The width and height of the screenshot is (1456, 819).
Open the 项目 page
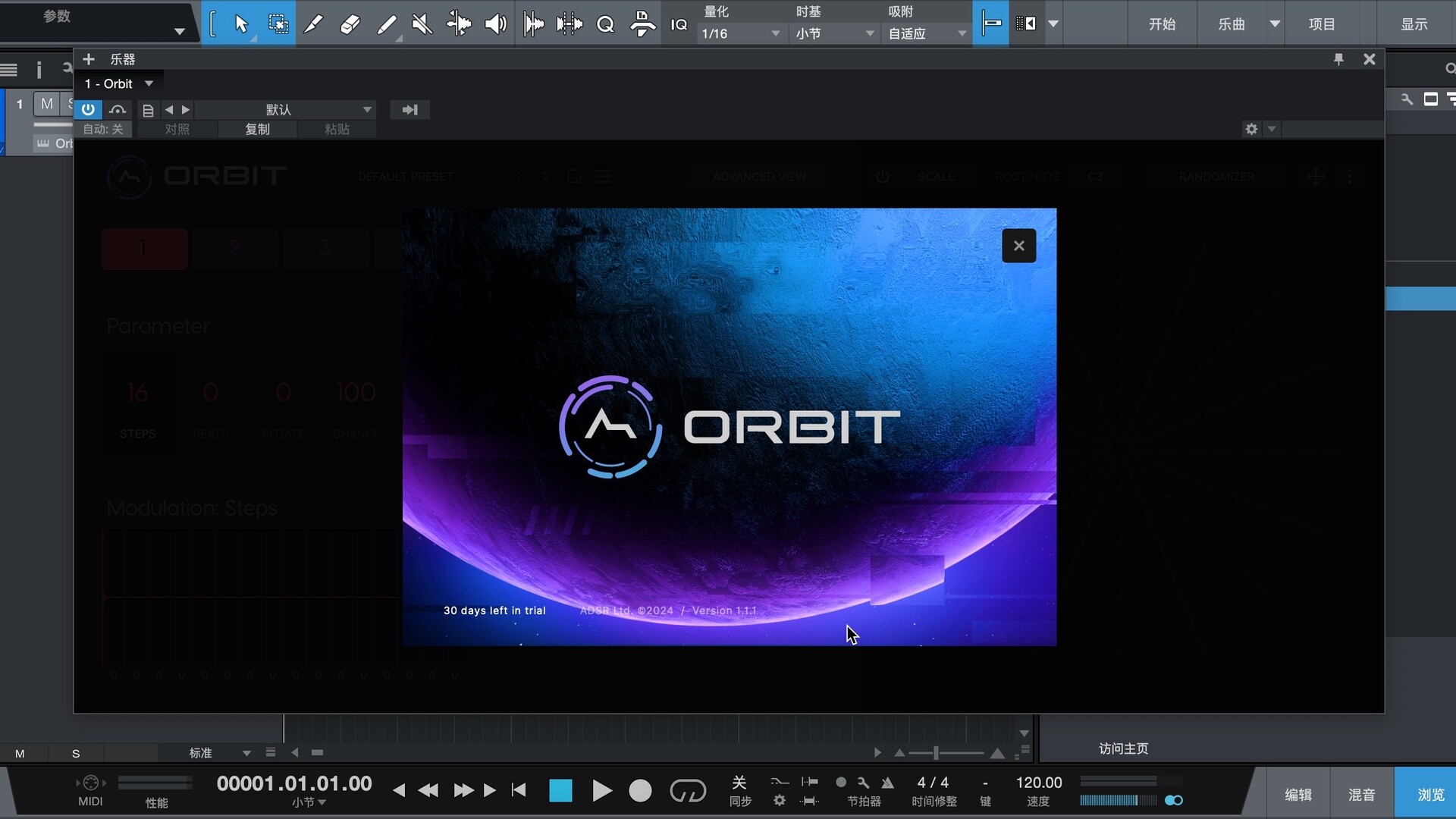coord(1322,24)
